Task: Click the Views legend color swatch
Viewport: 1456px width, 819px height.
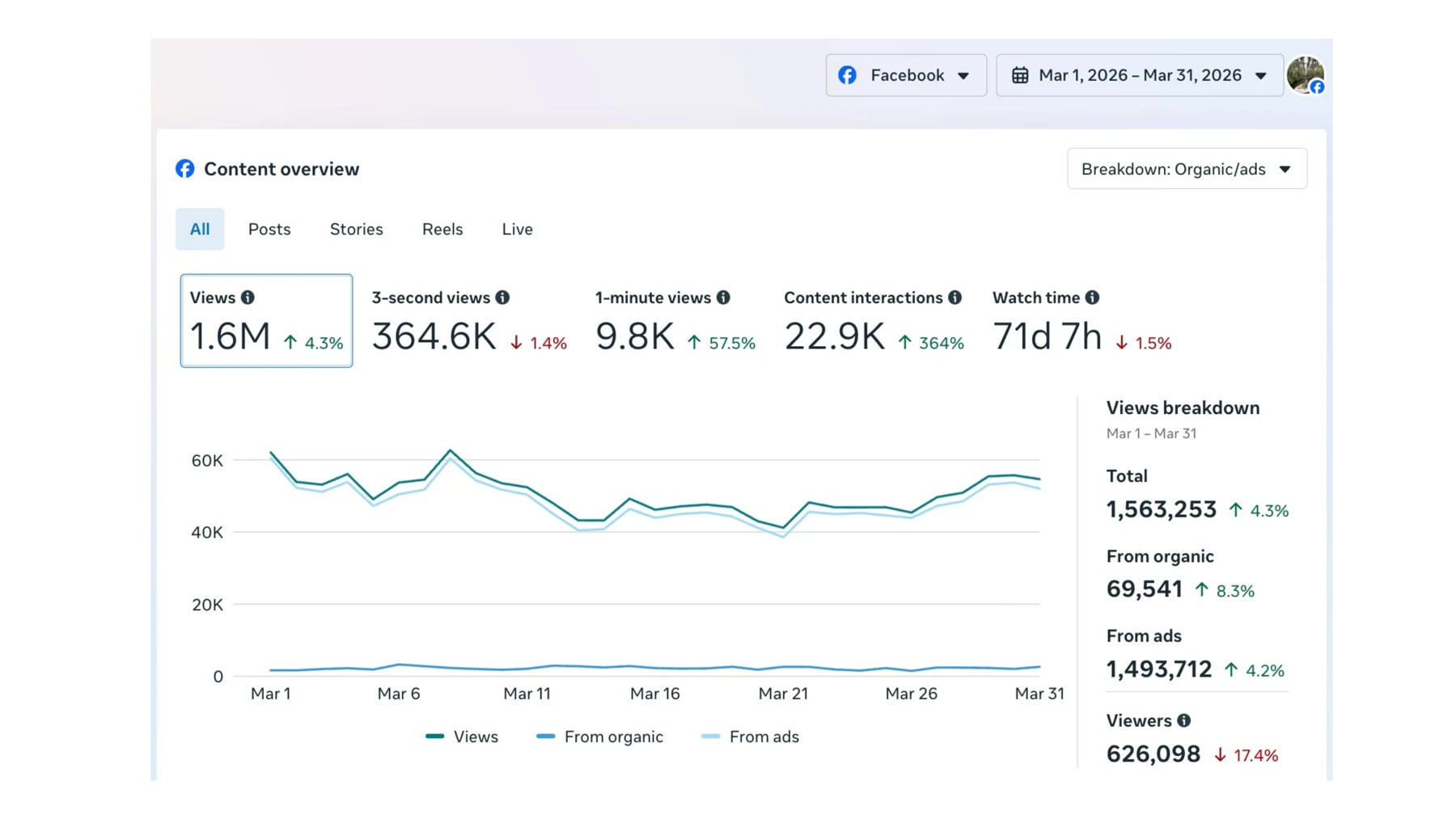Action: click(x=435, y=737)
